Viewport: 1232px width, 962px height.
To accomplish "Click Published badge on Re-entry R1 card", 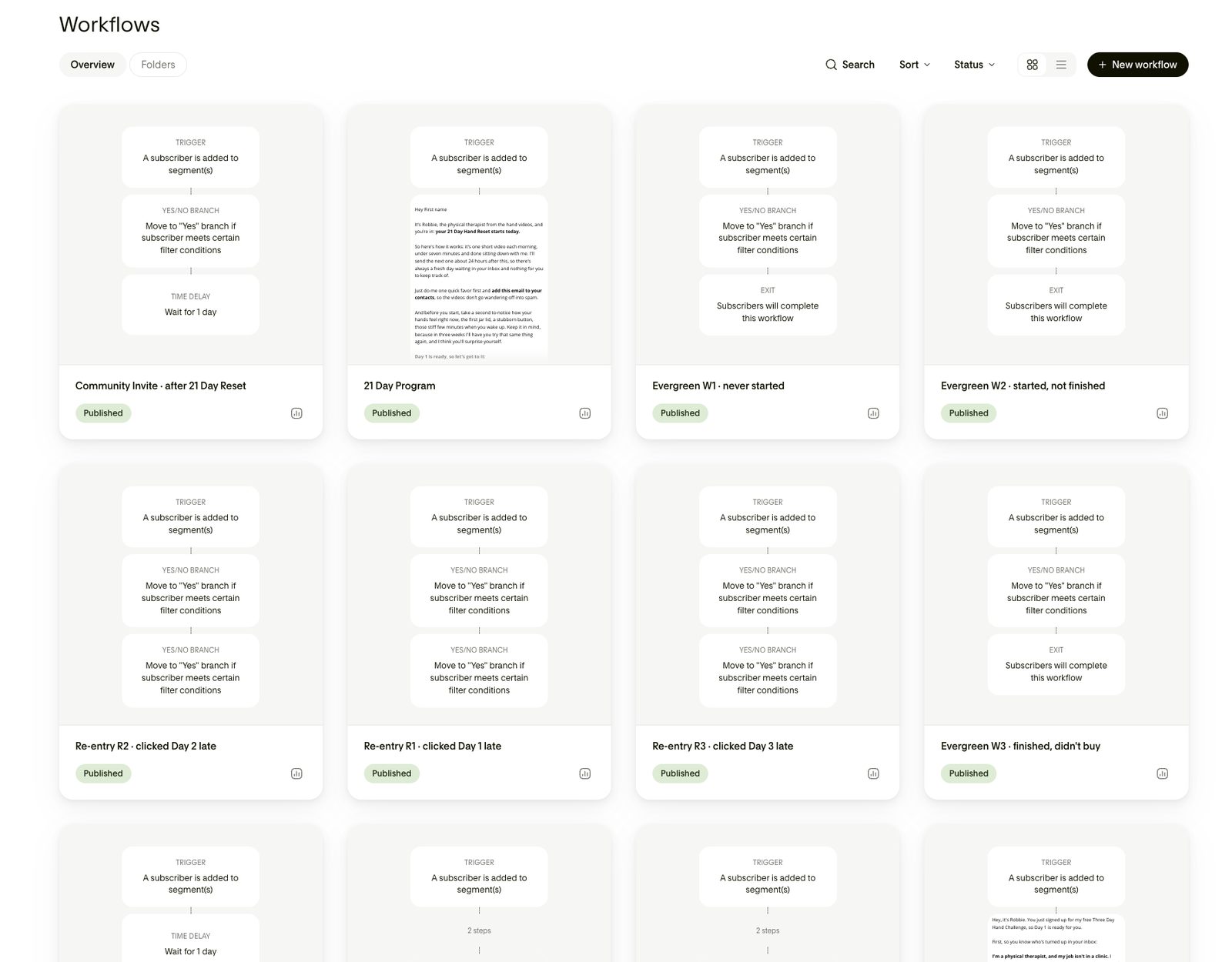I will pyautogui.click(x=391, y=773).
